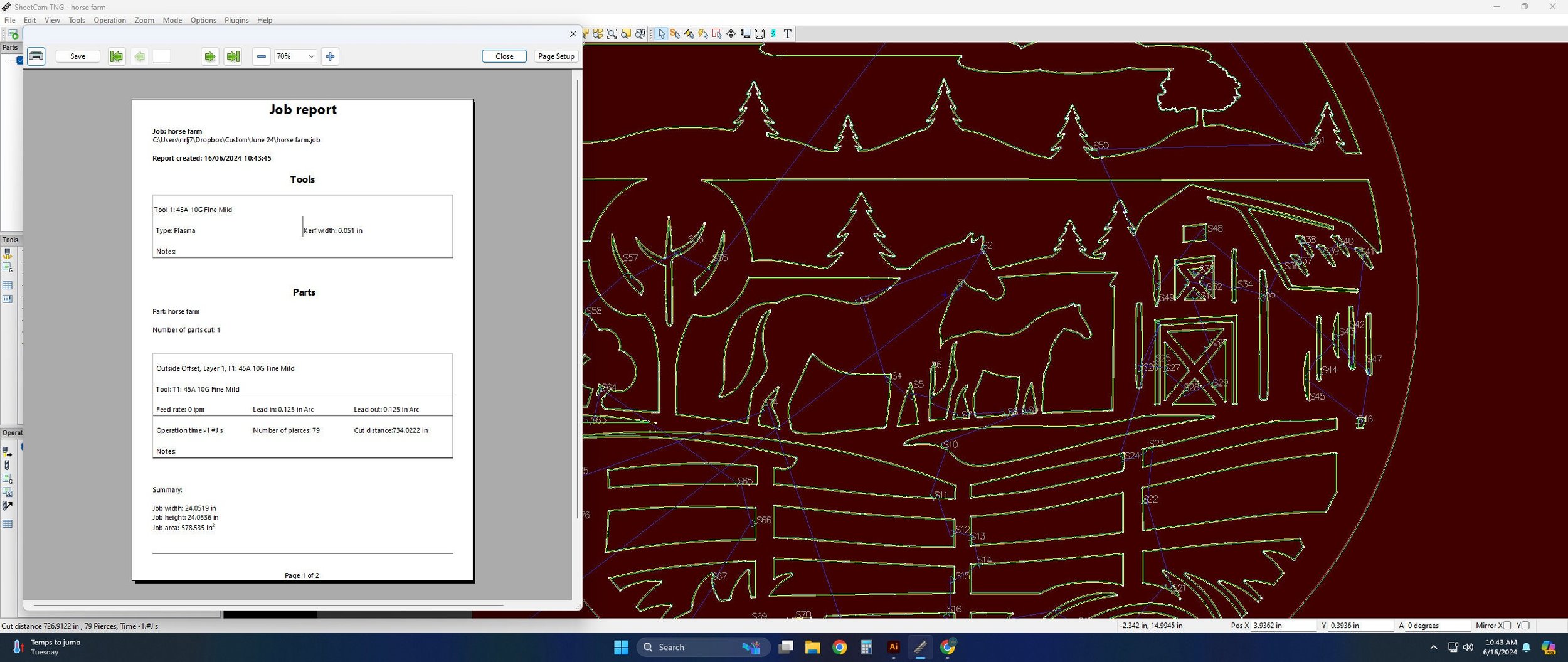The height and width of the screenshot is (662, 1568).
Task: Go to the first page of report
Action: pos(117,56)
